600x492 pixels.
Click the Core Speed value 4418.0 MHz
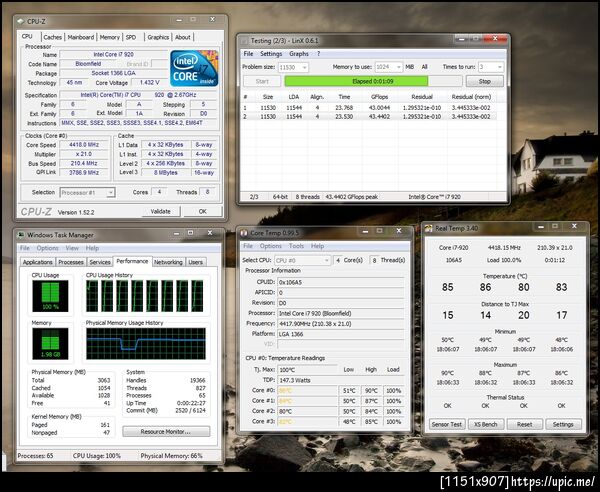click(84, 145)
